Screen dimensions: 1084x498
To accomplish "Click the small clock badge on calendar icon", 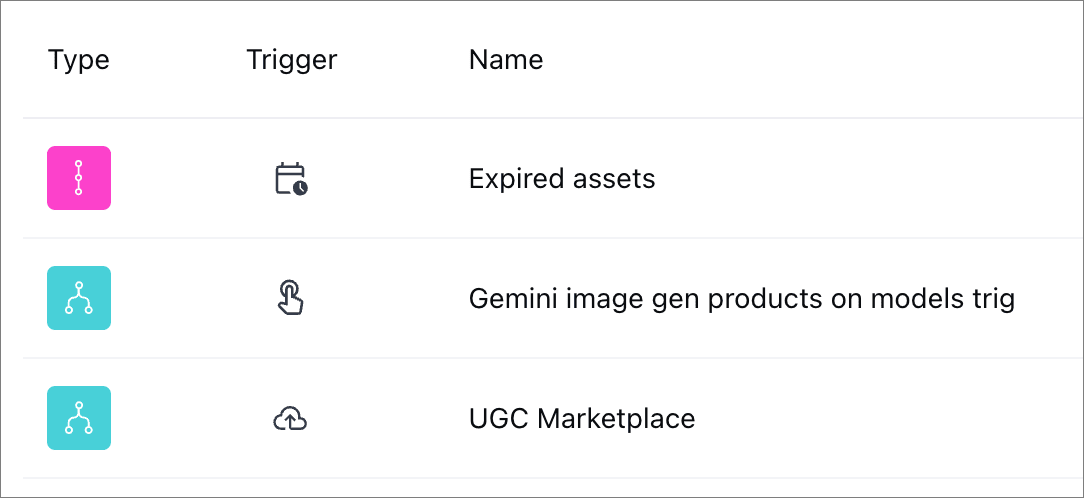I will coord(300,187).
